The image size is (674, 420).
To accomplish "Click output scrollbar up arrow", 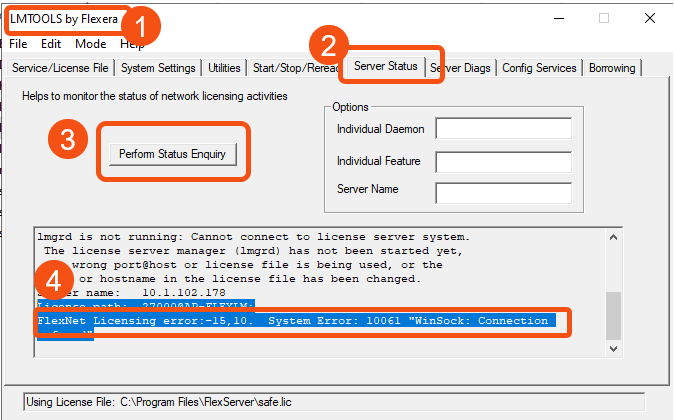I will point(613,237).
